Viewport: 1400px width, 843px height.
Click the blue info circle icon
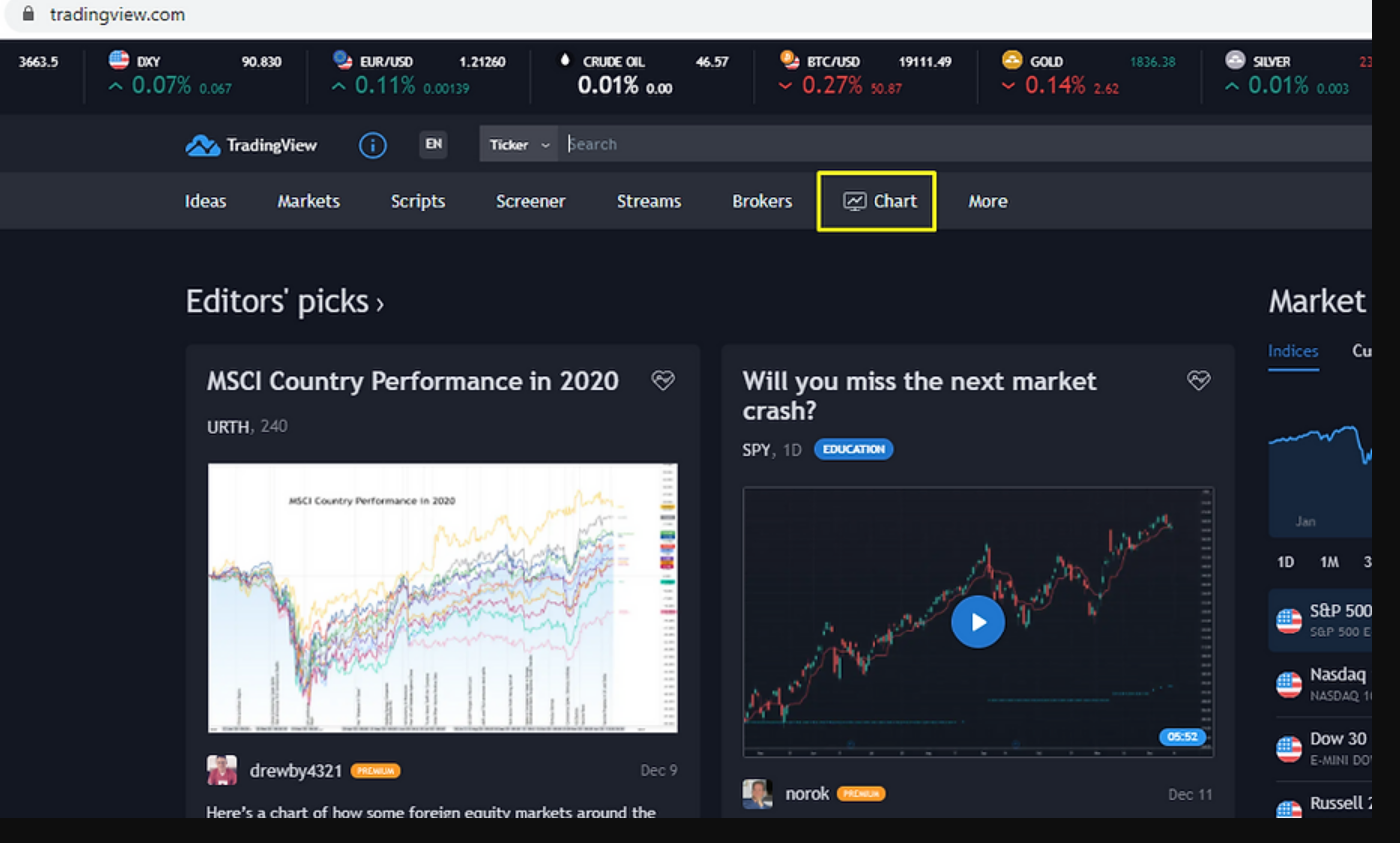[x=372, y=145]
